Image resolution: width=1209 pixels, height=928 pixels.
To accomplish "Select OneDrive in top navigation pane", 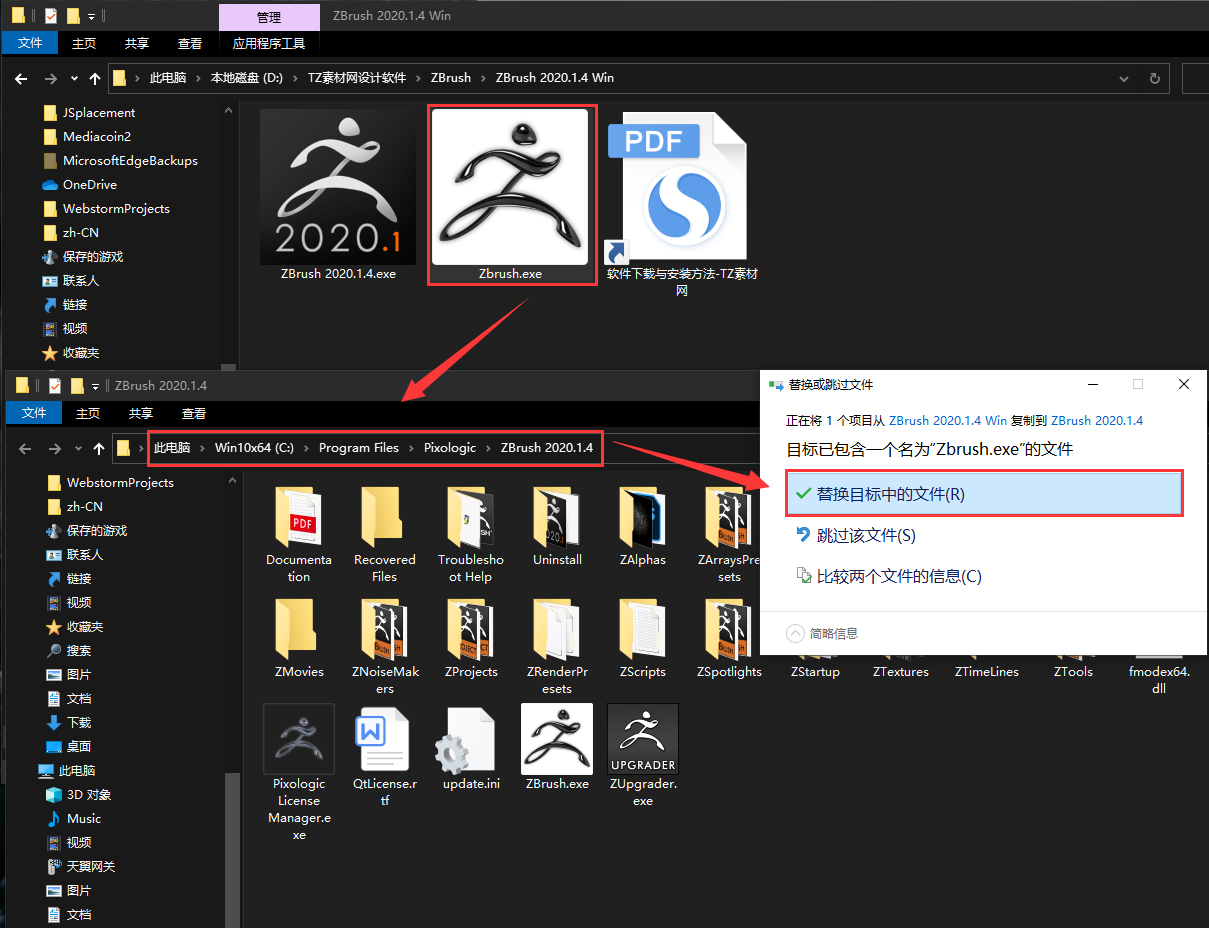I will coord(90,185).
